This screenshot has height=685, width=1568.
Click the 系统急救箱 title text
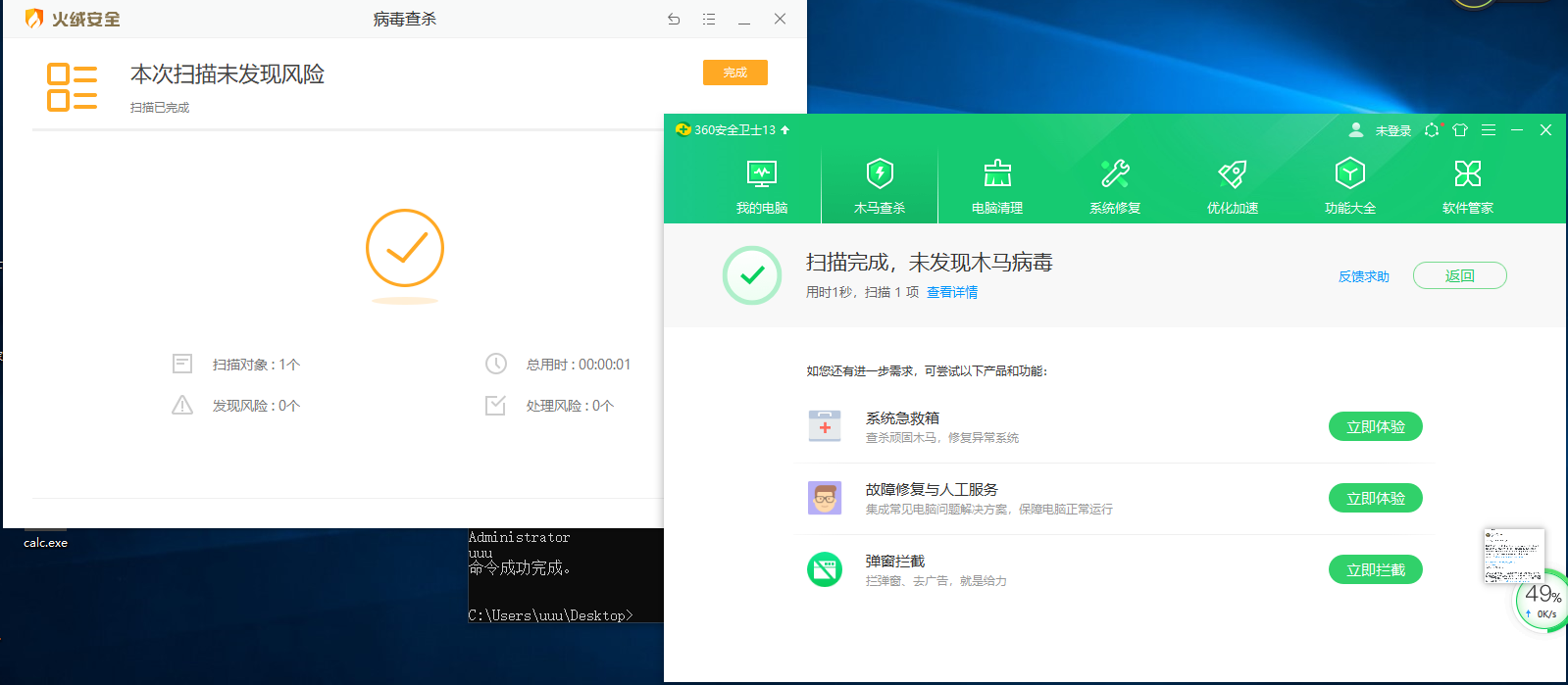click(902, 418)
